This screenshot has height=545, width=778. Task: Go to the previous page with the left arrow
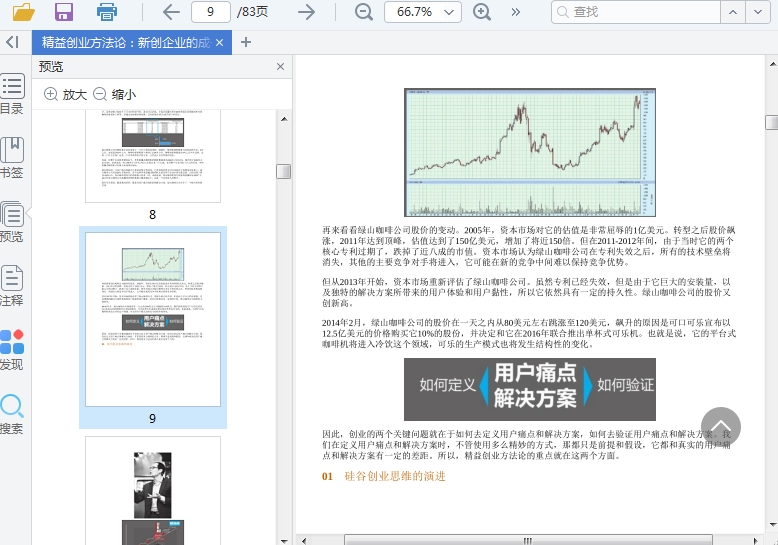click(171, 11)
